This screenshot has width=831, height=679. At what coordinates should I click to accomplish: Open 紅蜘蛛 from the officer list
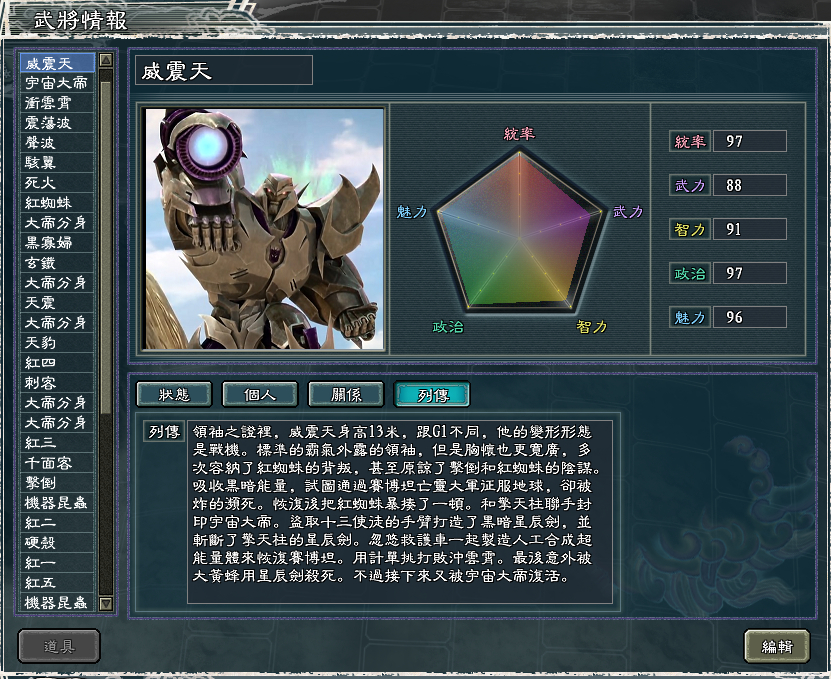pyautogui.click(x=57, y=202)
